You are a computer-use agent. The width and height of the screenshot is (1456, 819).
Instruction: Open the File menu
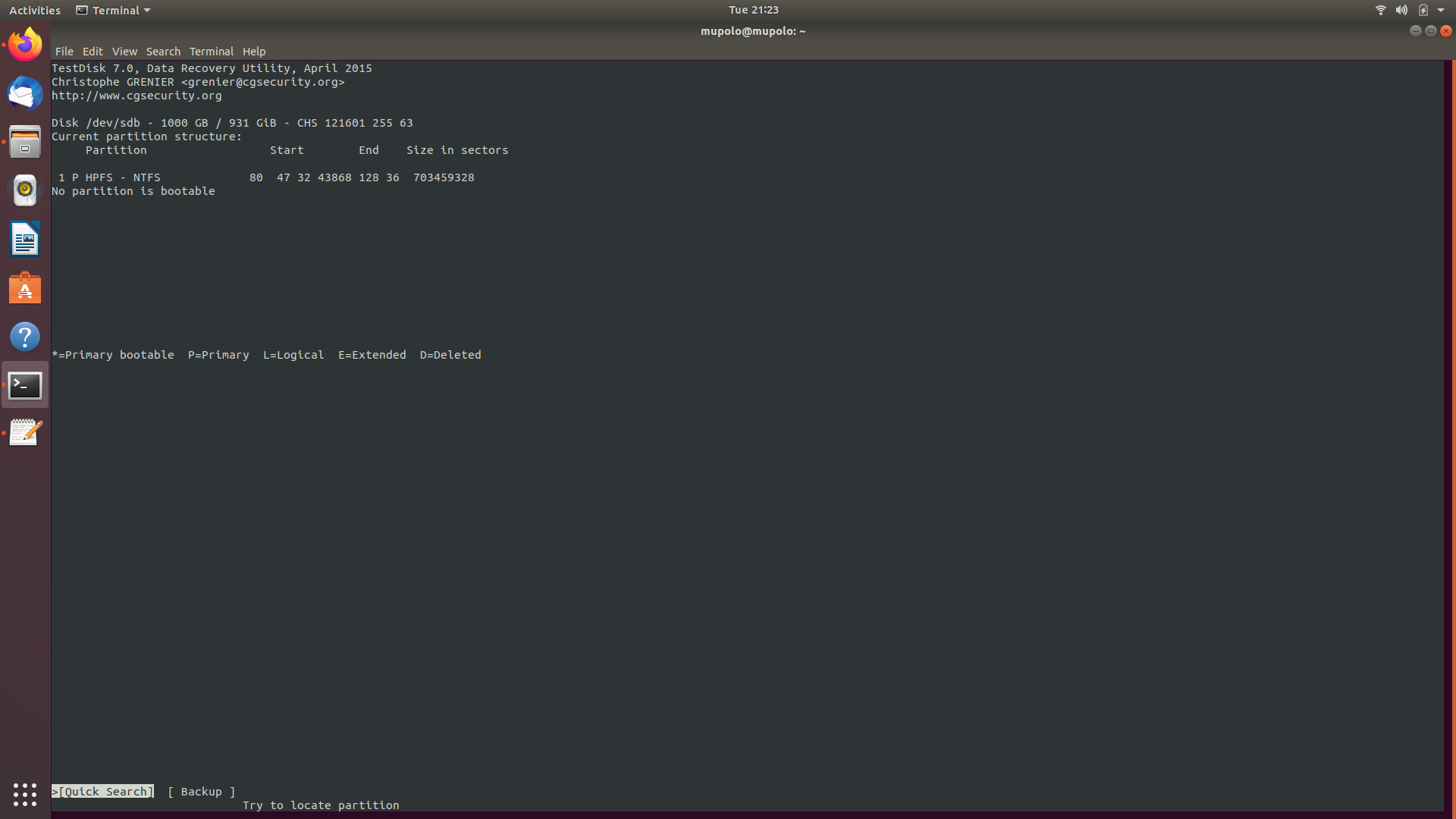pos(64,51)
